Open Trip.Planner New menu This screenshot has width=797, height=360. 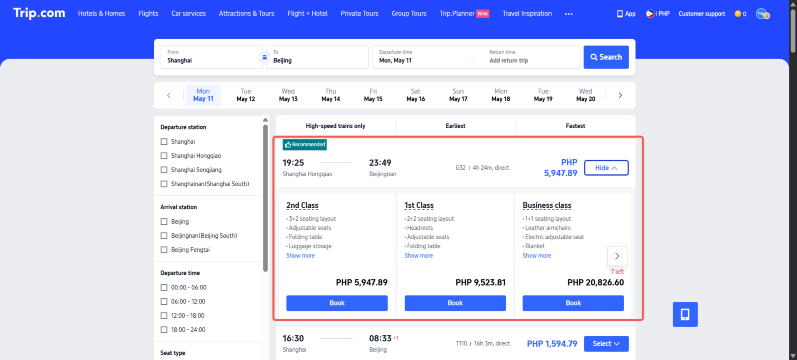tap(465, 14)
